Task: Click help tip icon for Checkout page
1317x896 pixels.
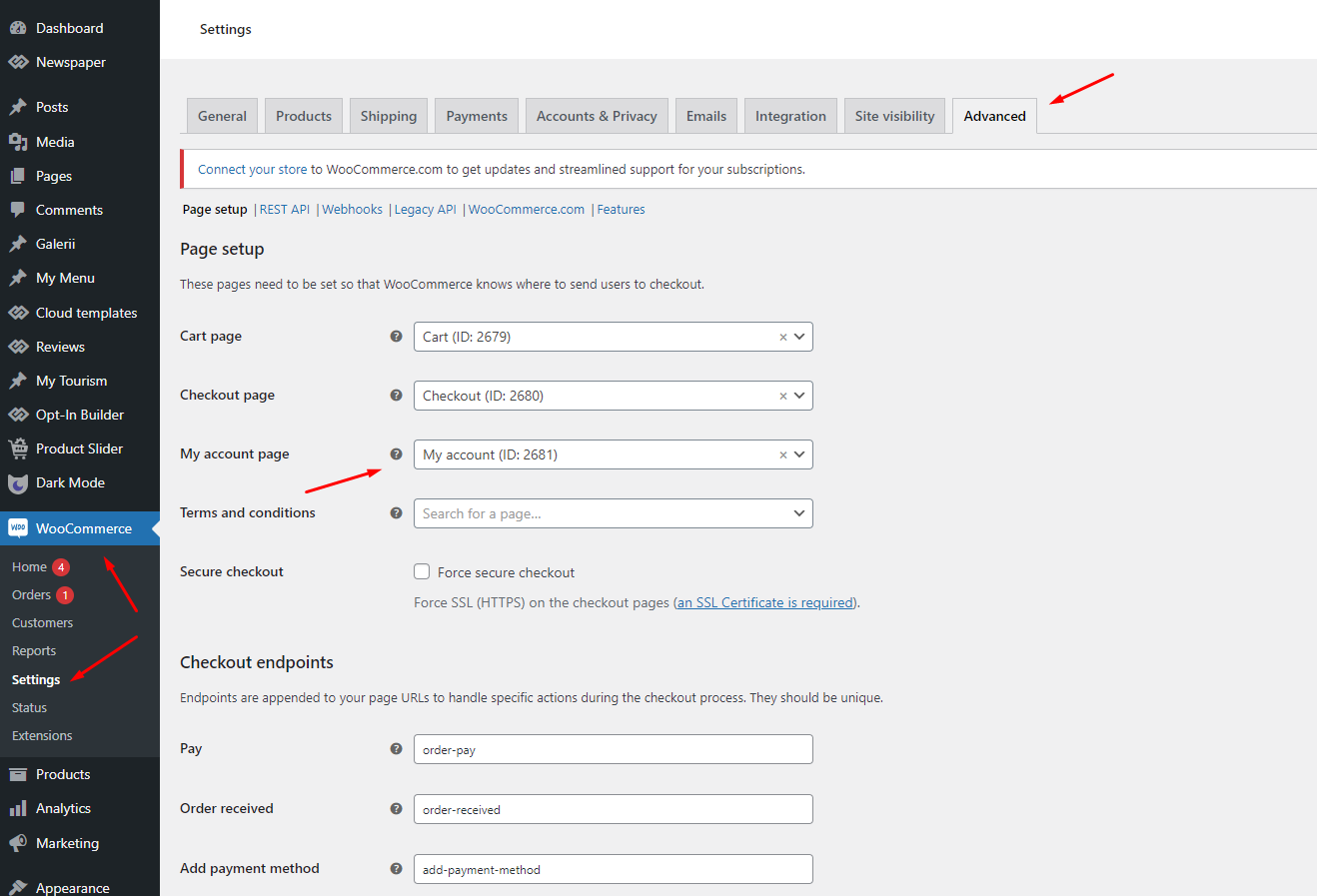Action: [396, 396]
